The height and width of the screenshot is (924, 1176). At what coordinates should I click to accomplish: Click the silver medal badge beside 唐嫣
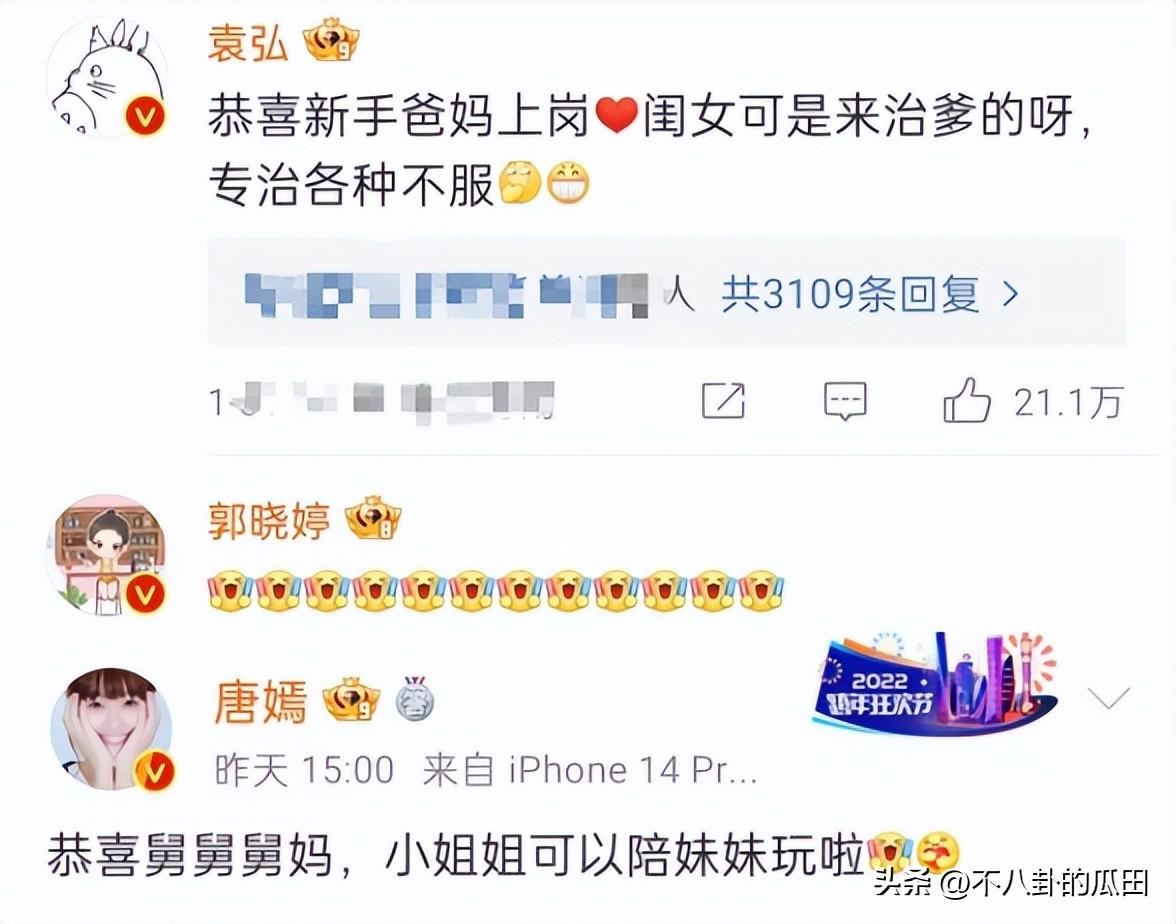pos(415,700)
